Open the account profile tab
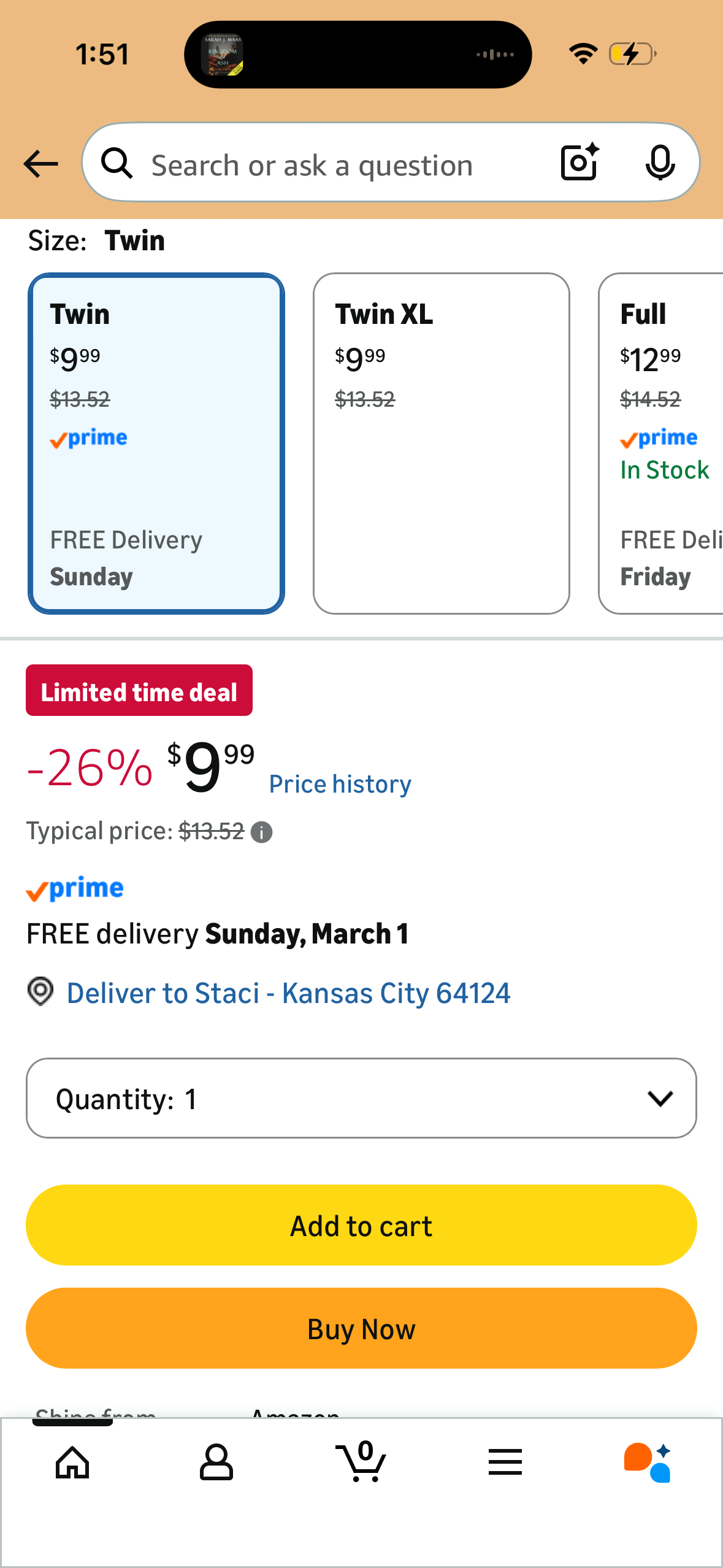Viewport: 723px width, 1568px height. pyautogui.click(x=216, y=1462)
